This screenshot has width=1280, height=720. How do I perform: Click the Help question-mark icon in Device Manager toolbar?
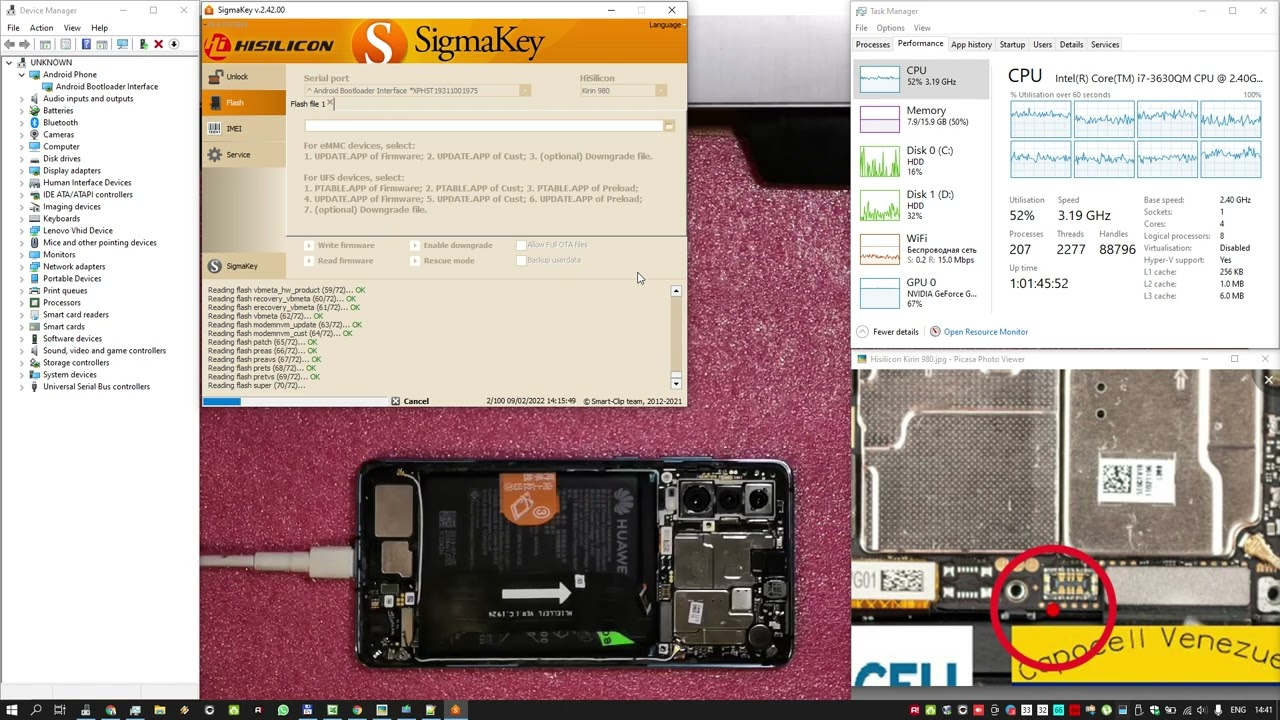[x=86, y=44]
